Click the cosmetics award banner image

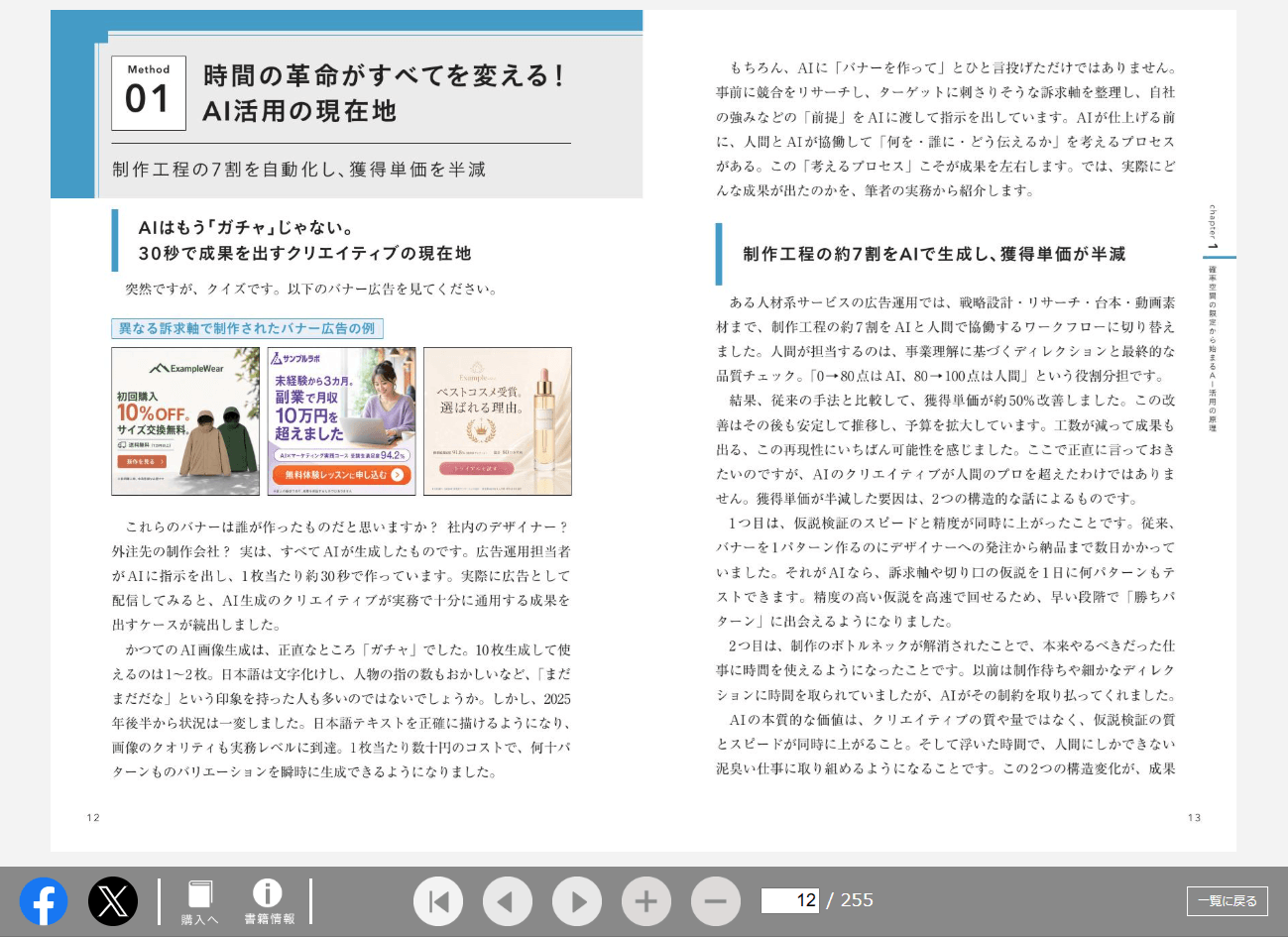point(498,421)
